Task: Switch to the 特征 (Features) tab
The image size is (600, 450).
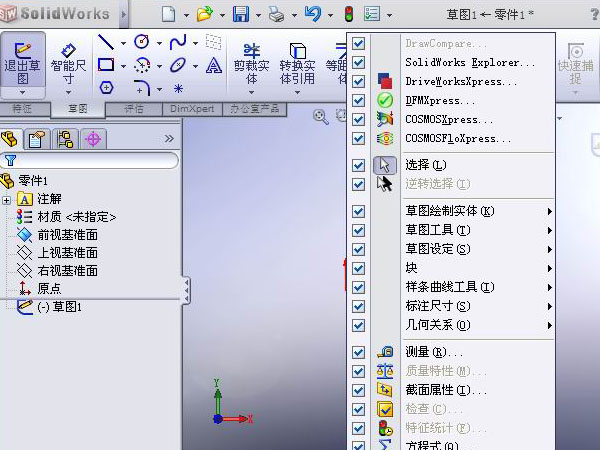Action: pos(22,109)
